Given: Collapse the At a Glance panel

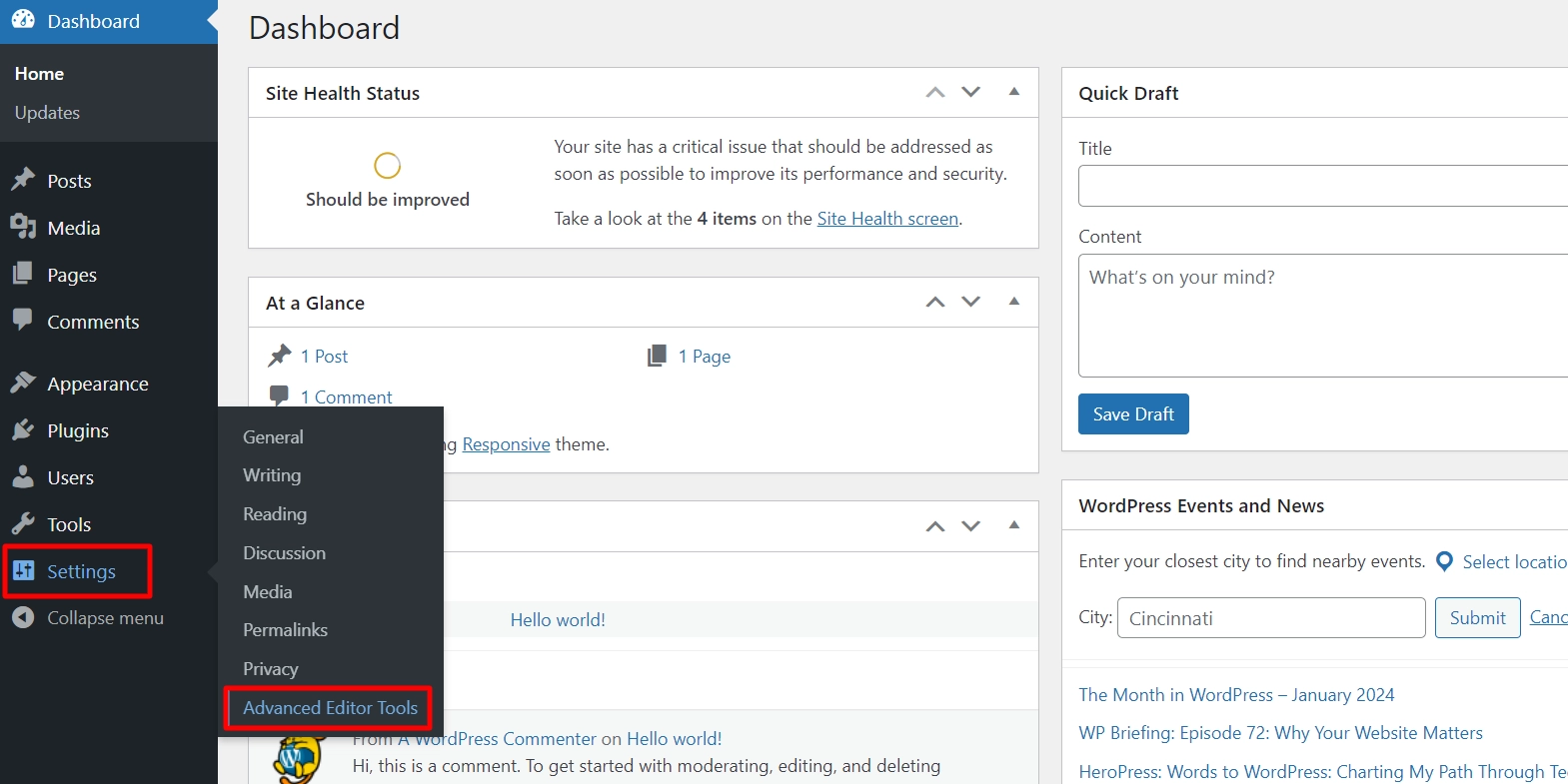Looking at the screenshot, I should pyautogui.click(x=1014, y=302).
